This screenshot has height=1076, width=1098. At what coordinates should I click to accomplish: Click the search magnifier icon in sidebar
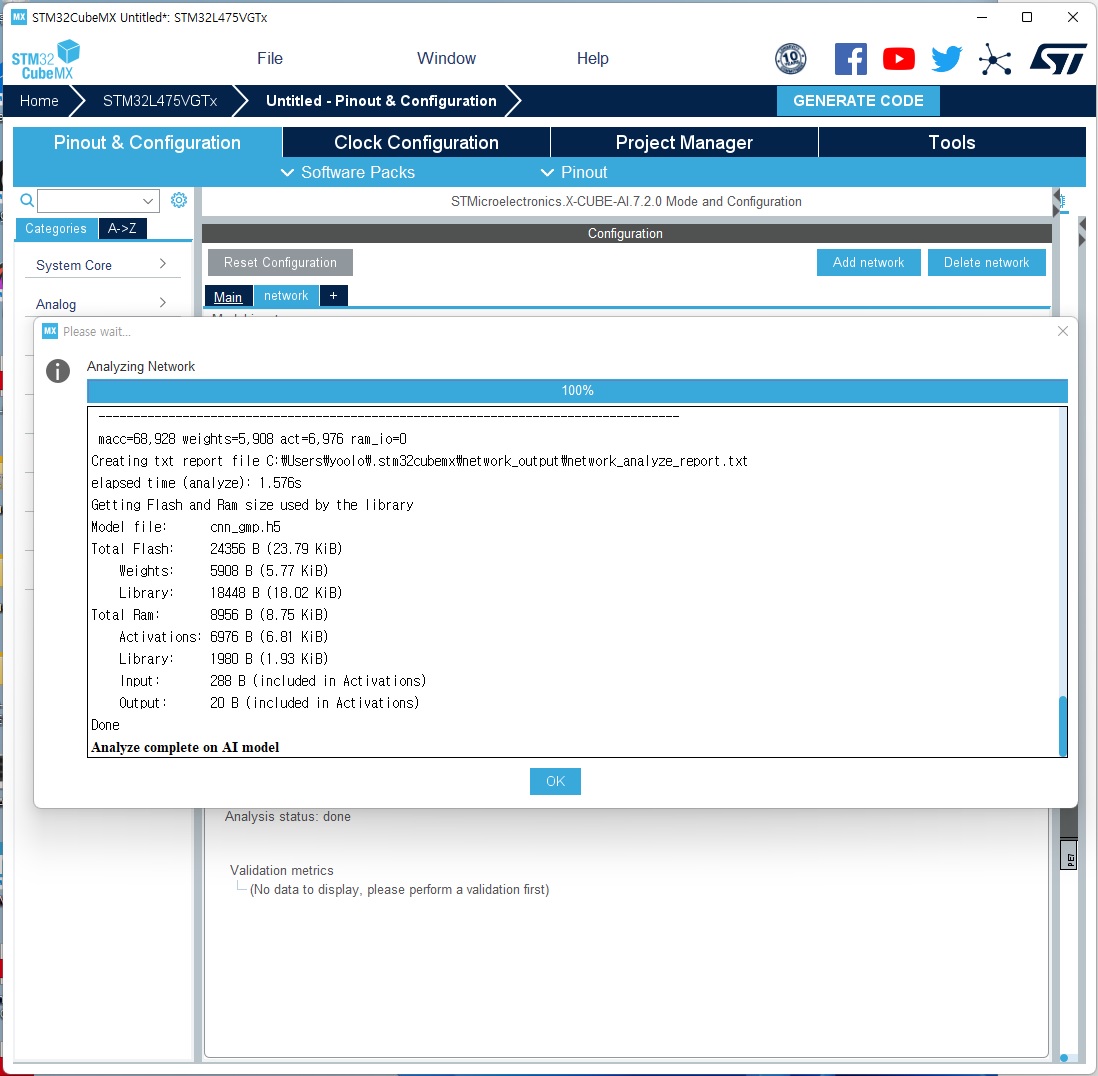point(27,201)
